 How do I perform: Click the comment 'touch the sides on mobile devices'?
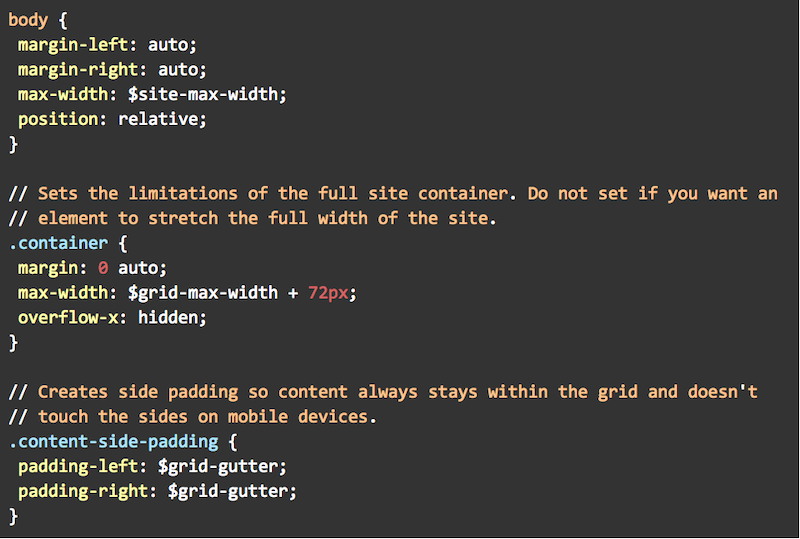193,417
